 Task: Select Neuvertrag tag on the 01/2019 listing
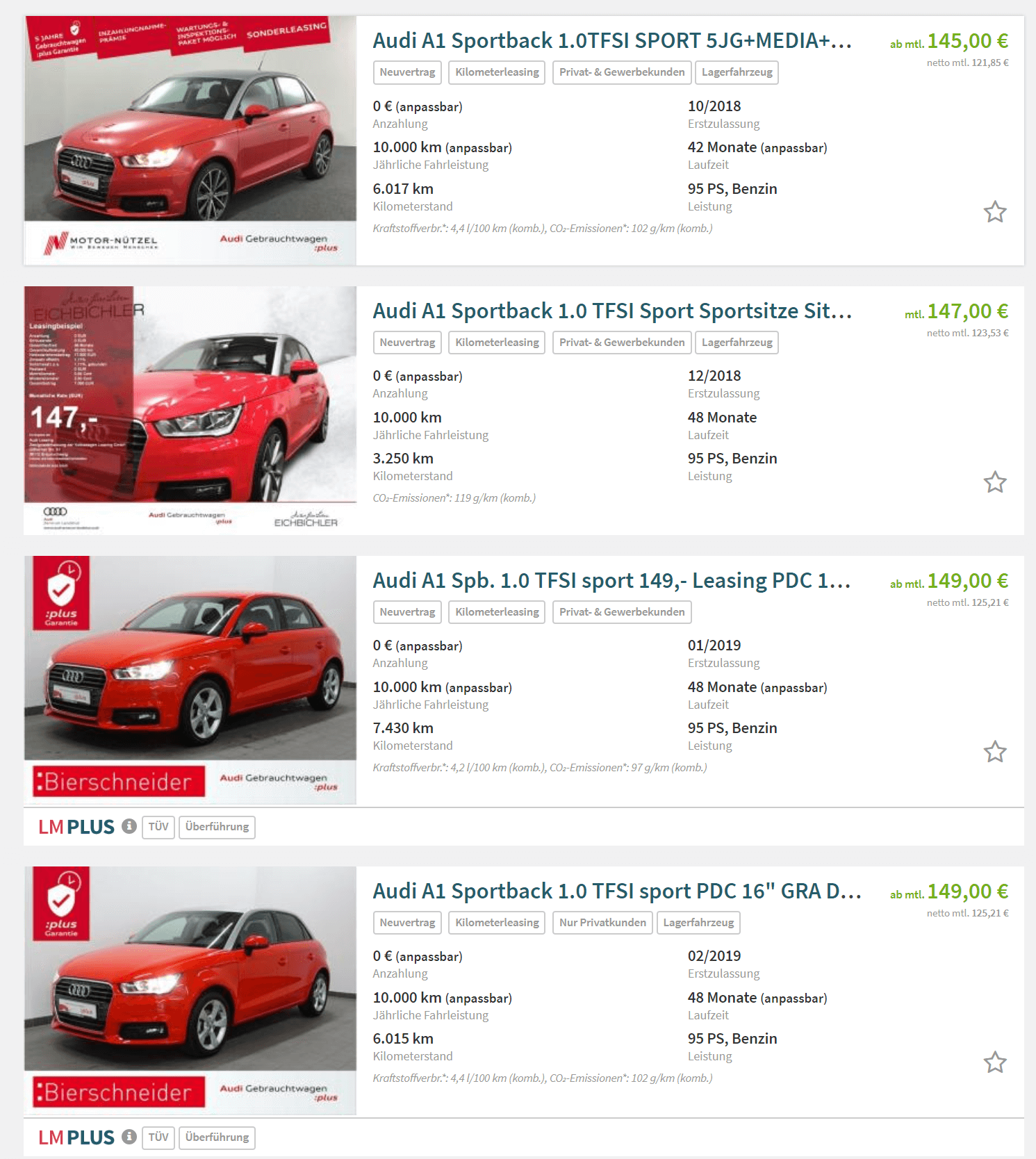(407, 612)
